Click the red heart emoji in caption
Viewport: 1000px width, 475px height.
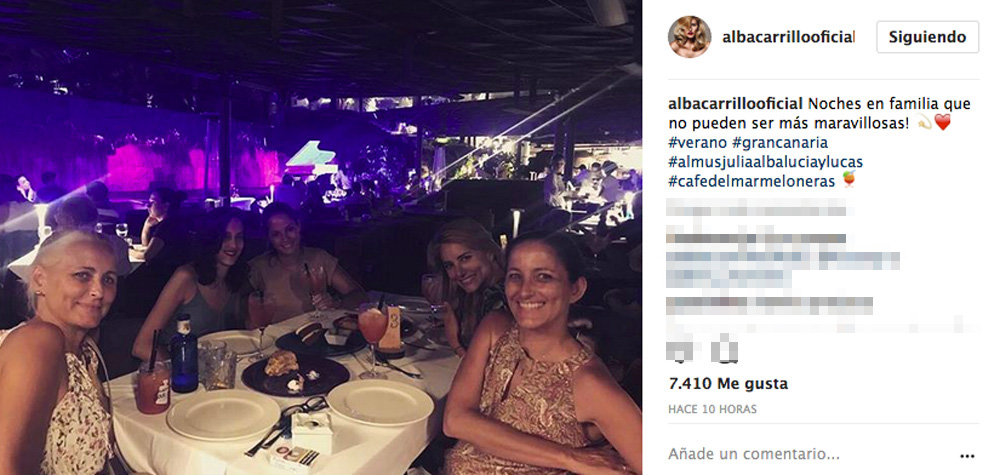(x=942, y=122)
